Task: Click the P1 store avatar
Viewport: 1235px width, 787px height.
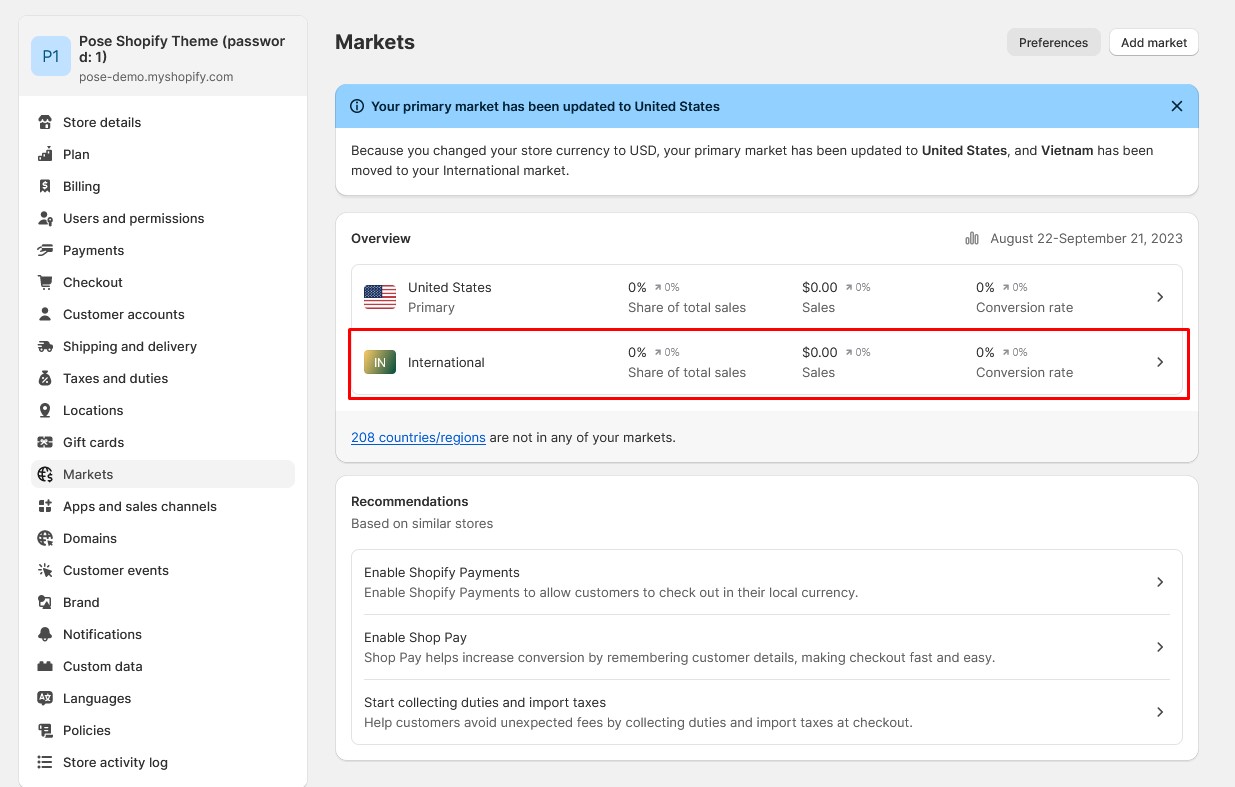Action: click(x=51, y=56)
